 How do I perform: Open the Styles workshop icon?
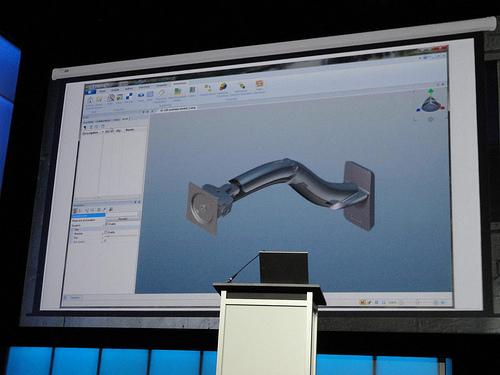120,97
